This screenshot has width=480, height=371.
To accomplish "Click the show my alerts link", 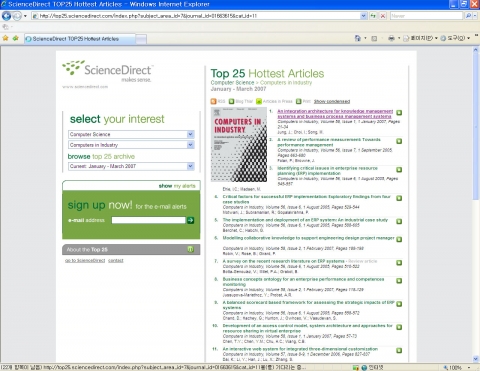I will [177, 186].
